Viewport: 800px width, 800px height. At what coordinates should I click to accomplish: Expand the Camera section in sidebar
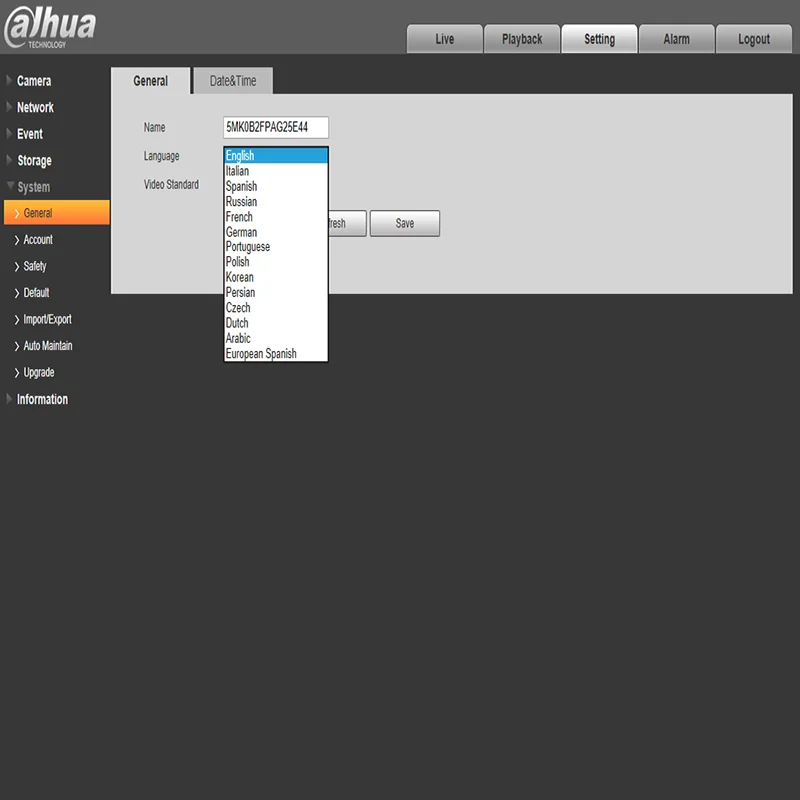point(34,81)
